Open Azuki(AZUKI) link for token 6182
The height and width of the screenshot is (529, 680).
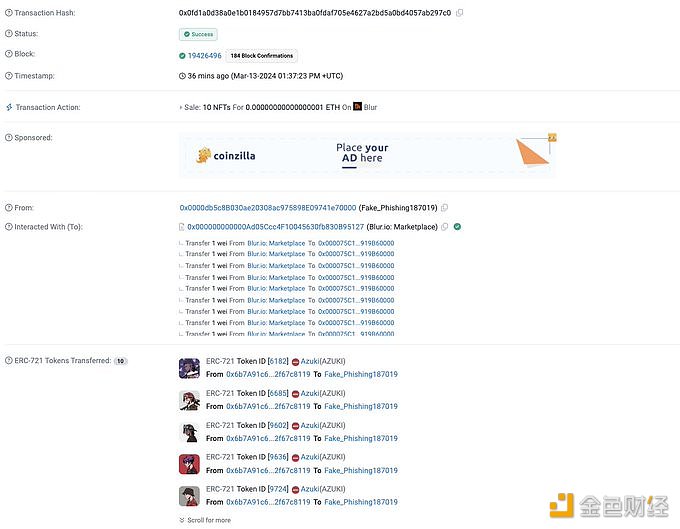[323, 361]
